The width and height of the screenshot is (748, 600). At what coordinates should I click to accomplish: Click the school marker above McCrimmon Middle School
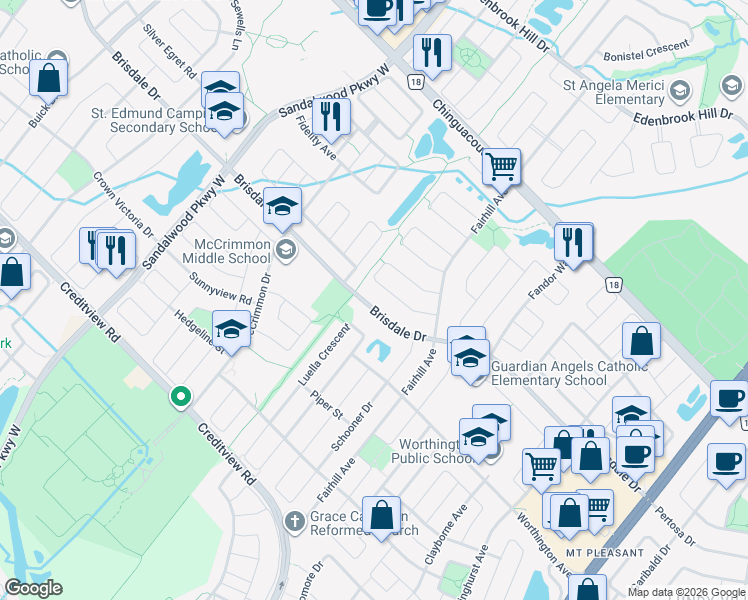click(282, 207)
